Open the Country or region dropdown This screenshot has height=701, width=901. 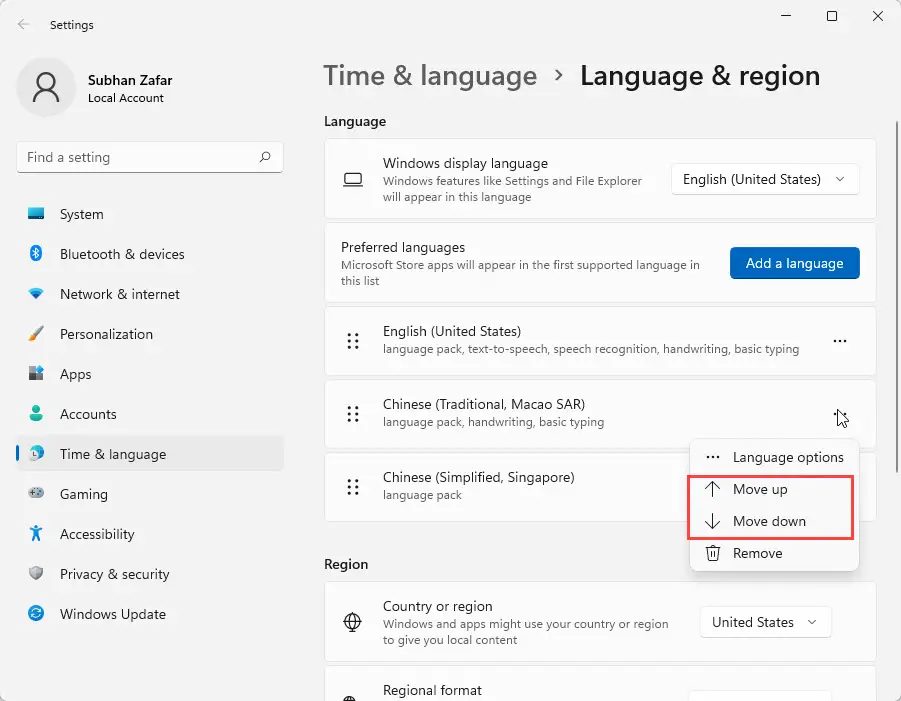coord(765,622)
